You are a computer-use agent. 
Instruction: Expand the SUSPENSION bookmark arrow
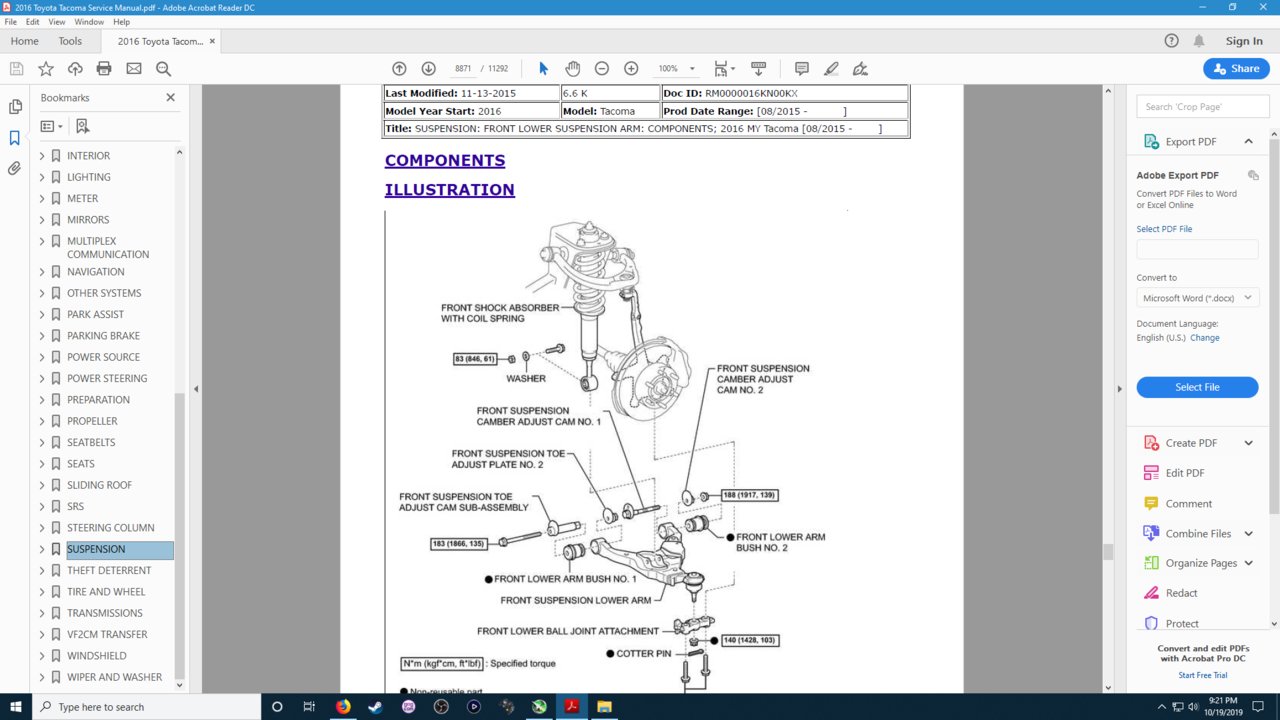[x=42, y=549]
